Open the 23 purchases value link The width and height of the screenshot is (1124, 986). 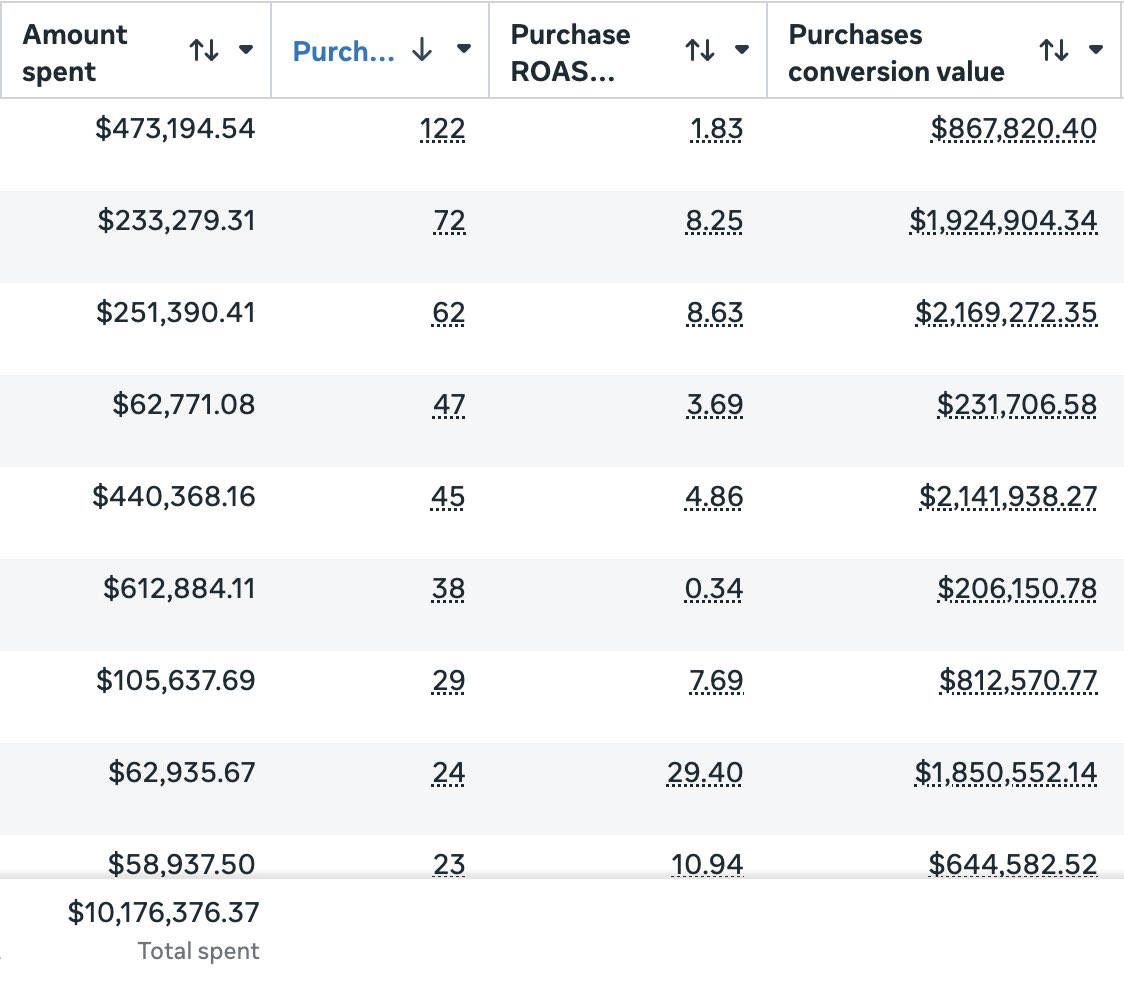(449, 864)
